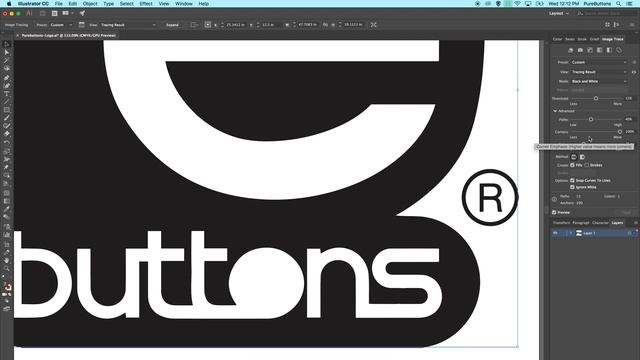Image resolution: width=640 pixels, height=360 pixels.
Task: Open the Window menu
Action: 184,4
